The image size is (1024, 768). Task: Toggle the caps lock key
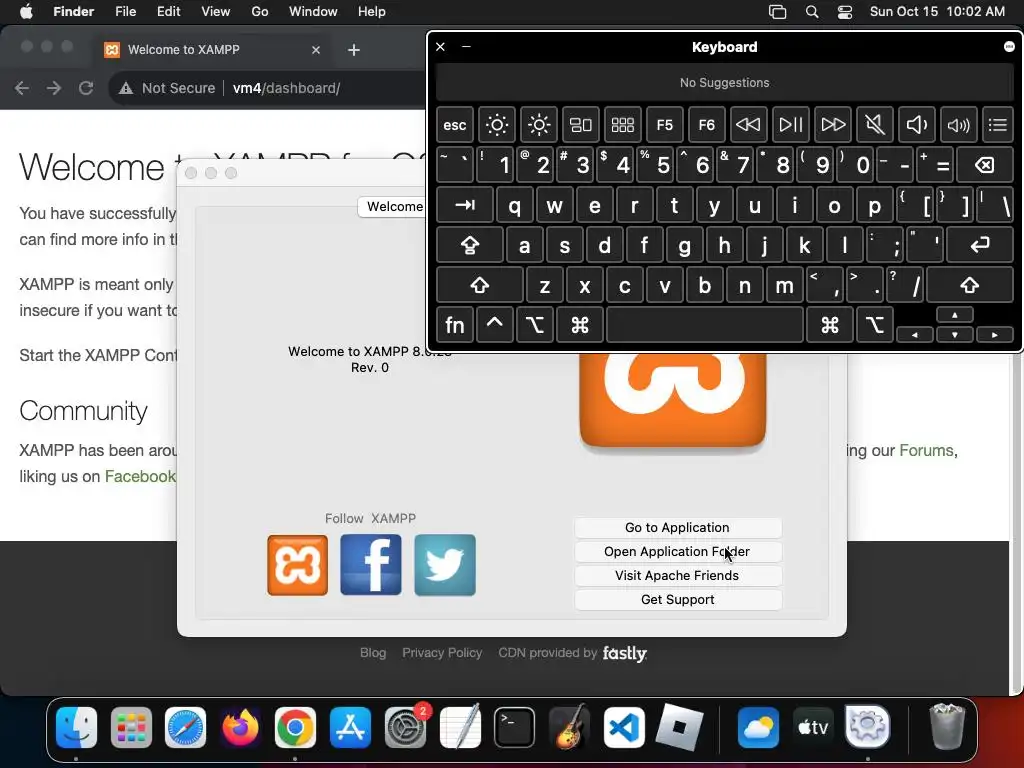(470, 246)
